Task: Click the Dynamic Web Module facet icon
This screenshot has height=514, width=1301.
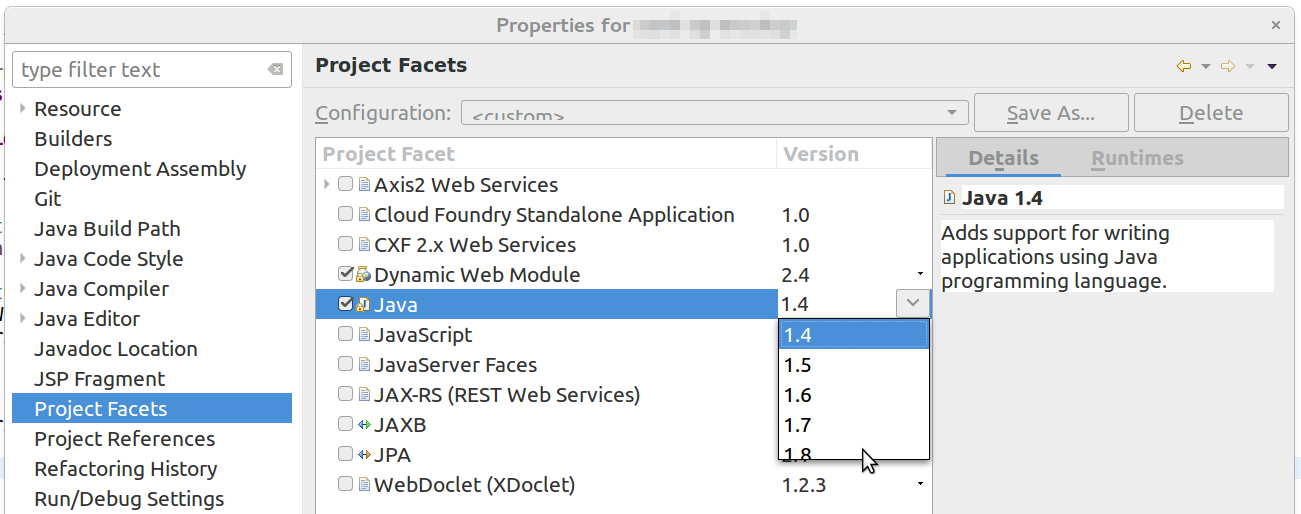Action: click(364, 275)
